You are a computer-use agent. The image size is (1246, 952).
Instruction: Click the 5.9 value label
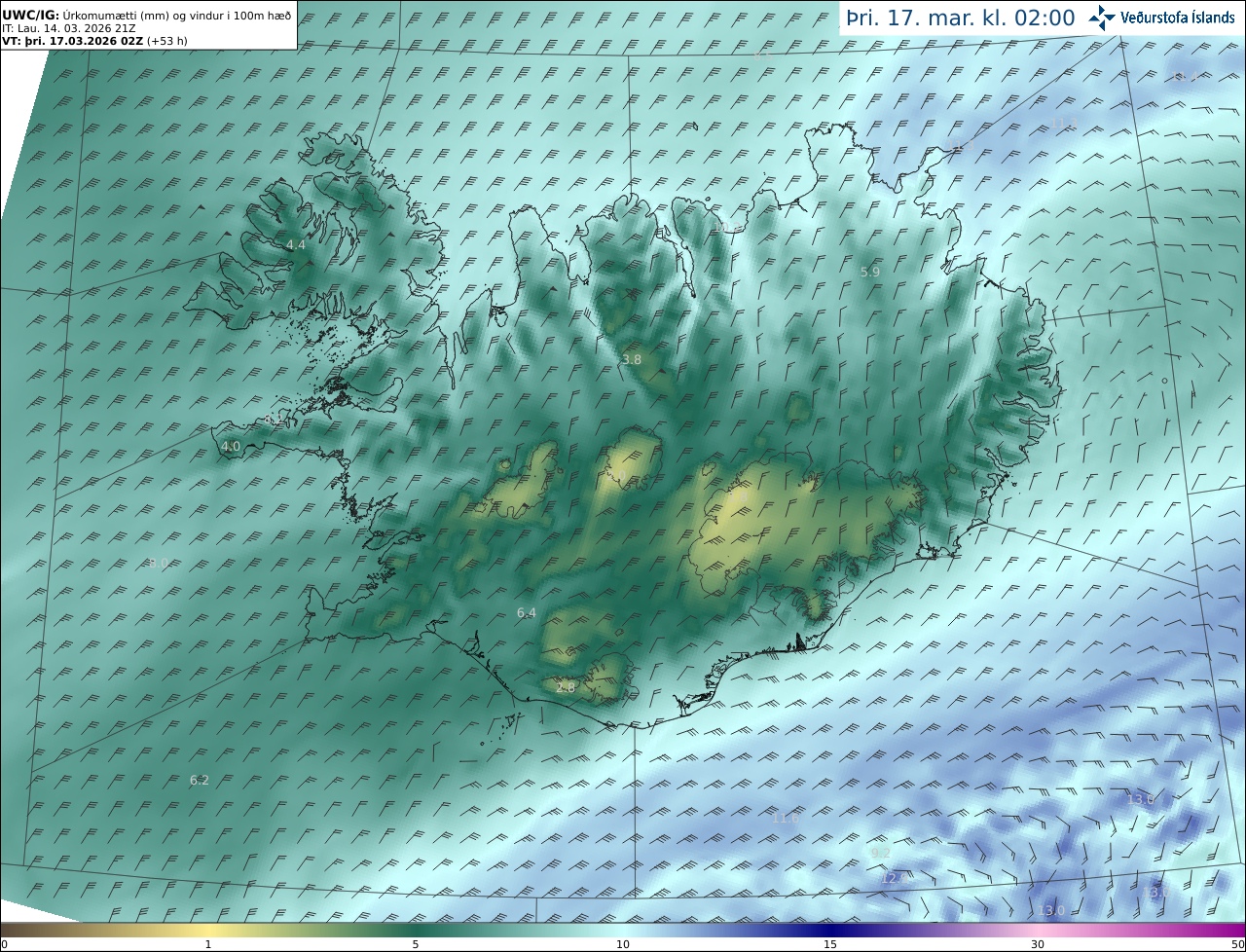pos(870,273)
